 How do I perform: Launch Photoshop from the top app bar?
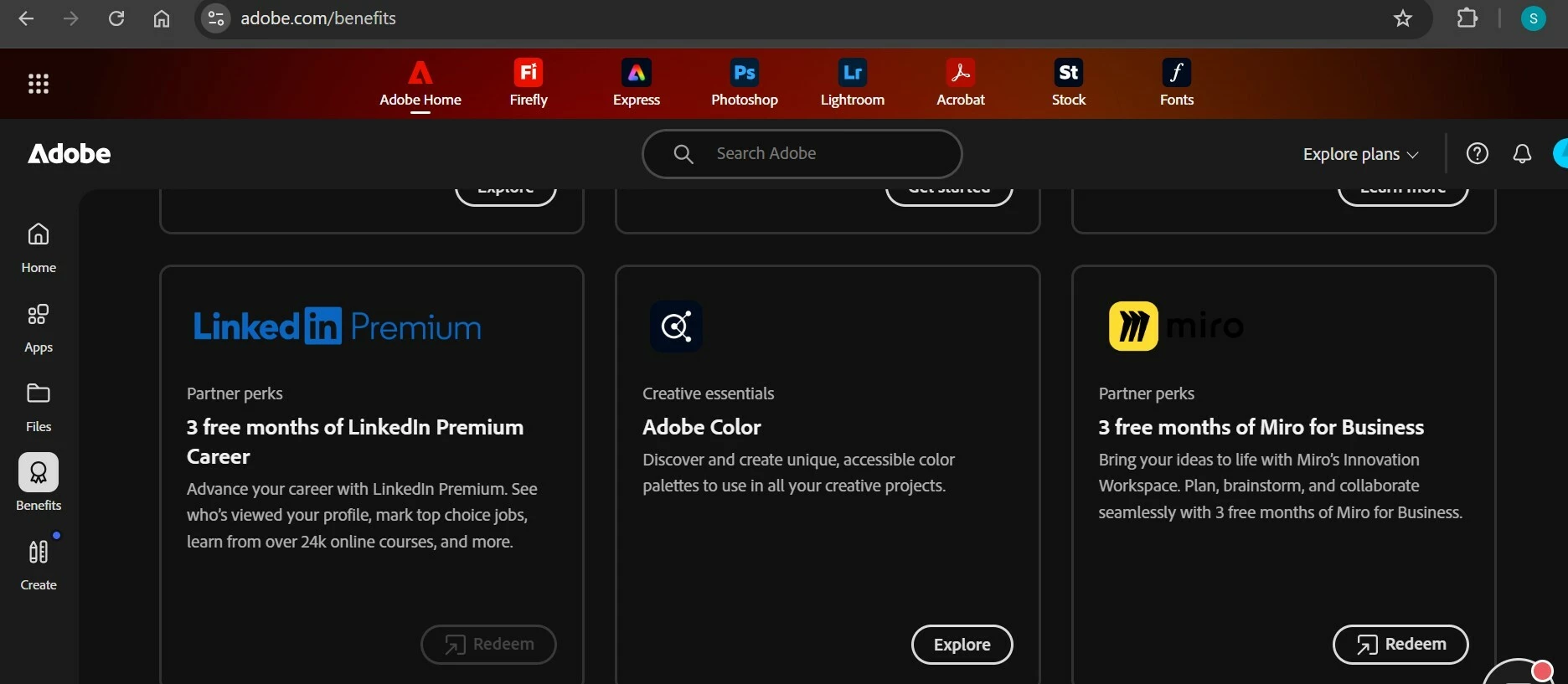tap(745, 84)
